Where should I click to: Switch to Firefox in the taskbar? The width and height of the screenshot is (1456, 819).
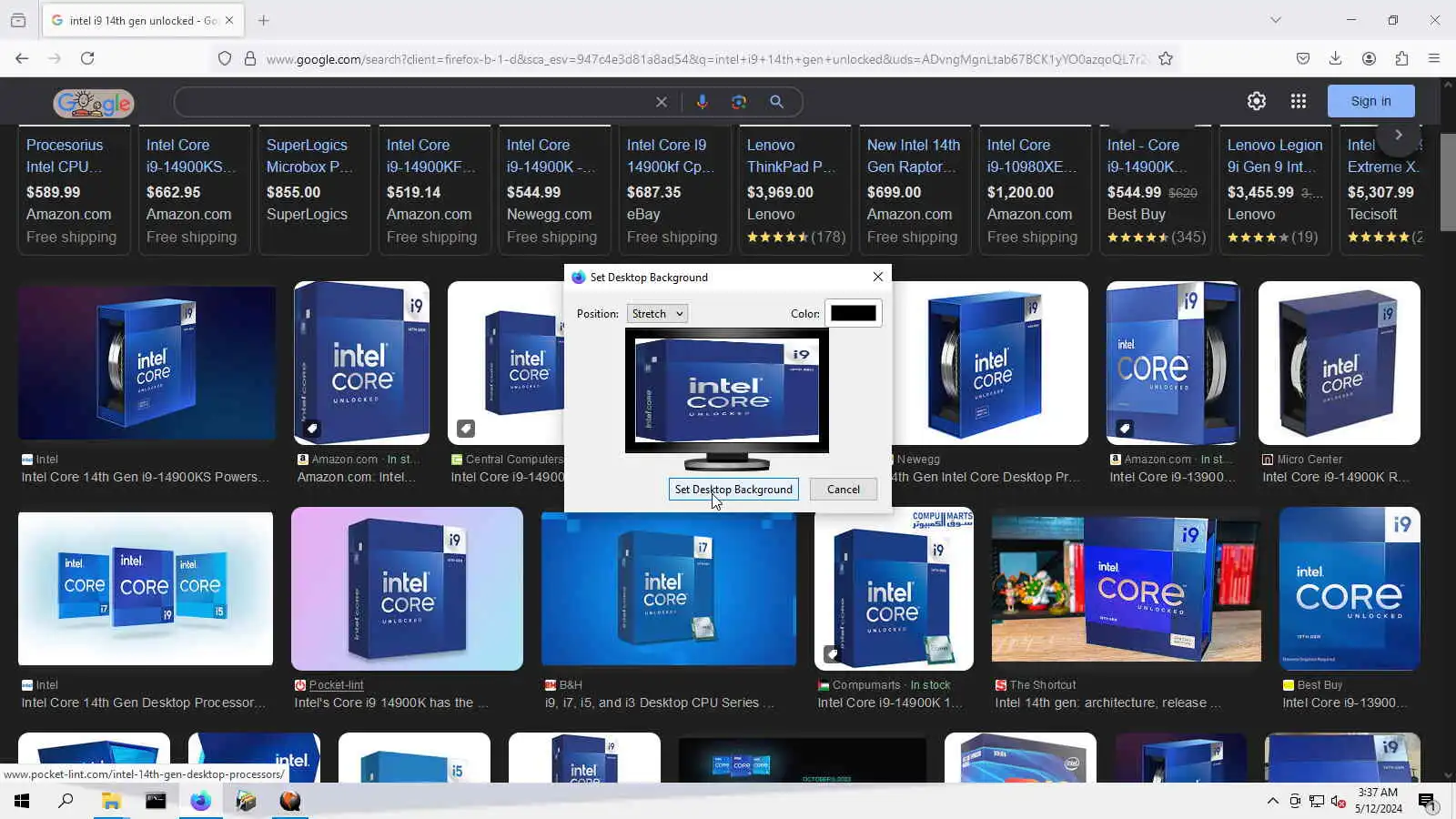[x=200, y=801]
